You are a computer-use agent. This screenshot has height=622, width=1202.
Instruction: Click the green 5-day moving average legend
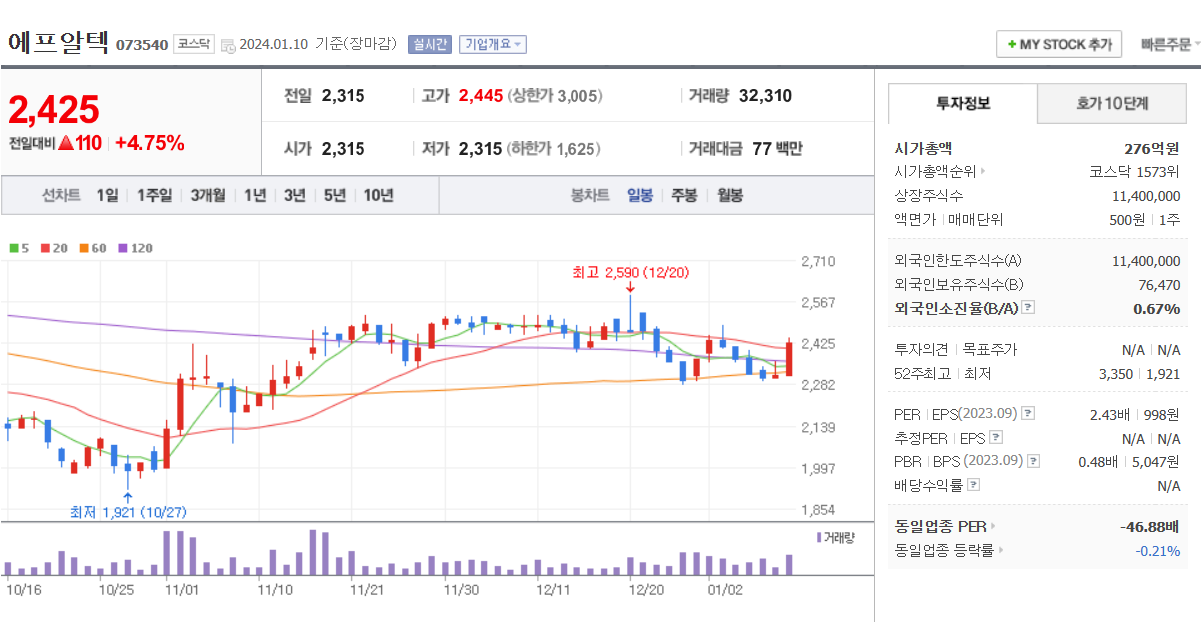pos(19,248)
